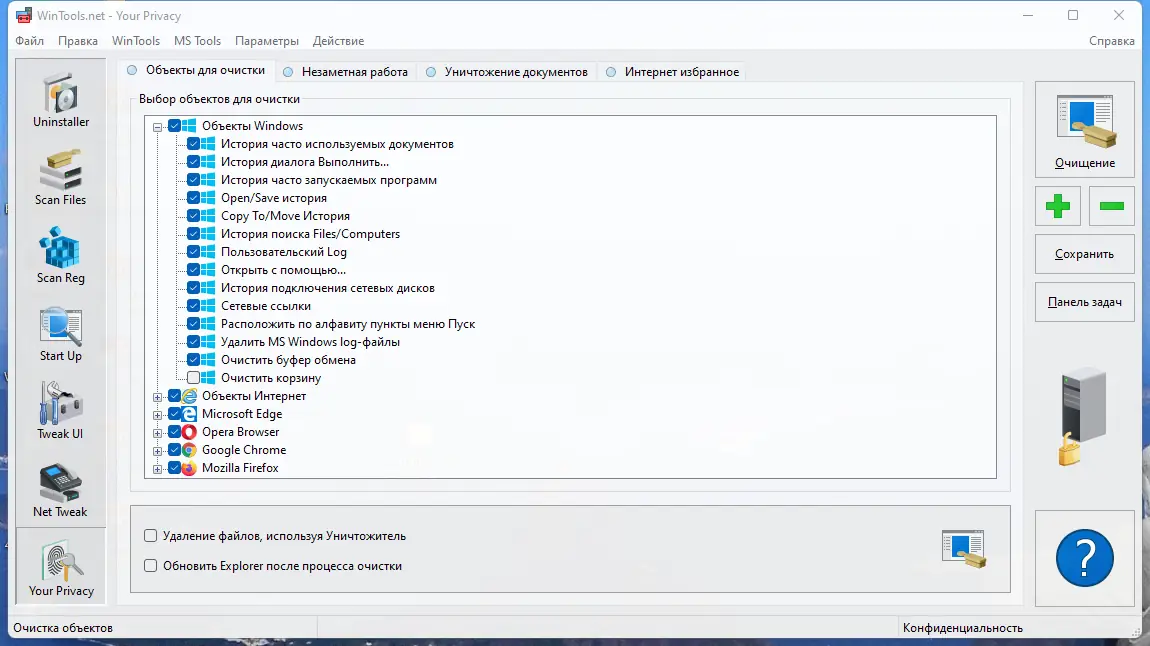Image resolution: width=1150 pixels, height=646 pixels.
Task: Select Открыть с помощью... row
Action: coord(283,270)
